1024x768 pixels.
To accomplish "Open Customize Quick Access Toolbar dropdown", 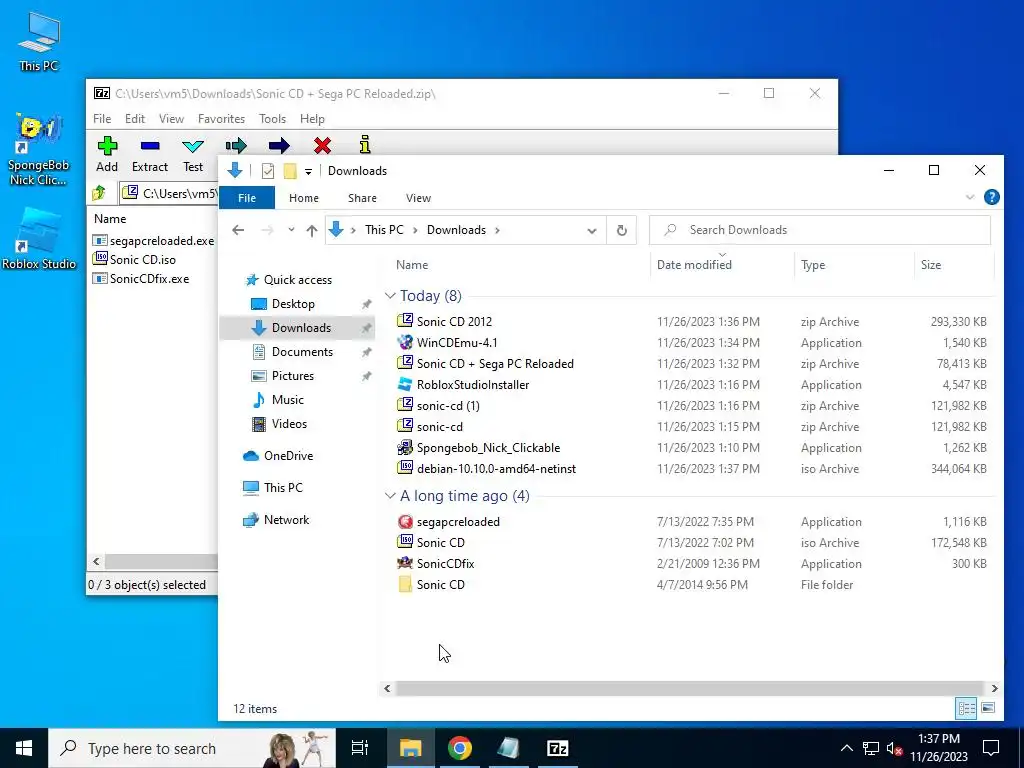I will click(308, 172).
